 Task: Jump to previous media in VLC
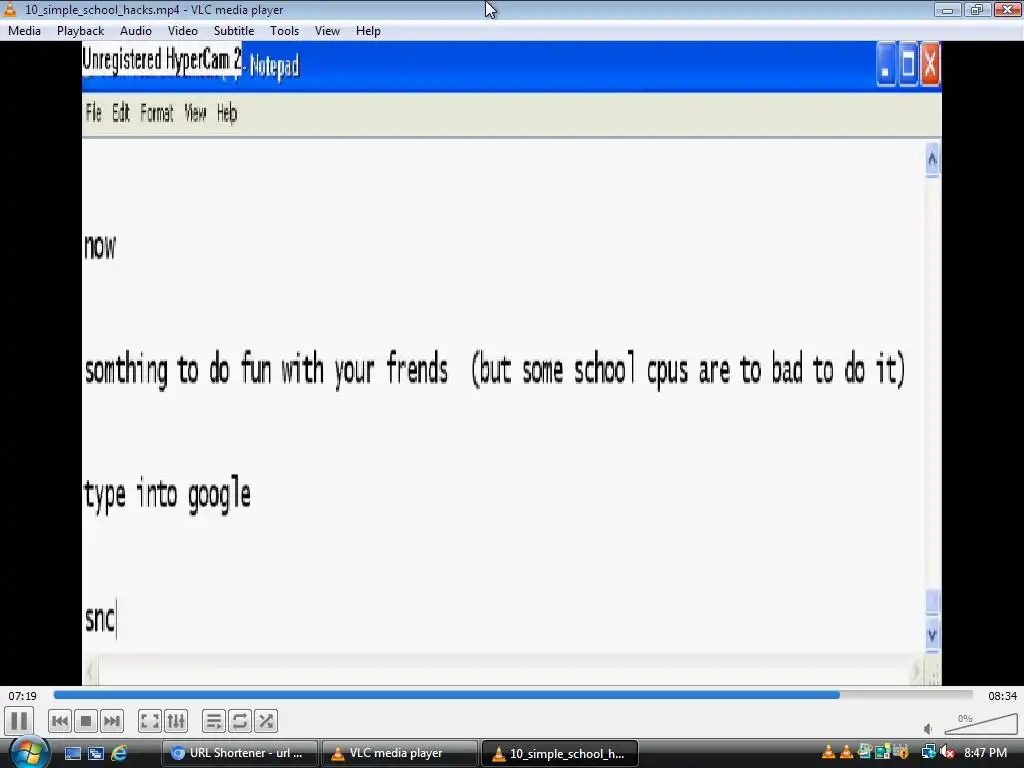coord(59,721)
